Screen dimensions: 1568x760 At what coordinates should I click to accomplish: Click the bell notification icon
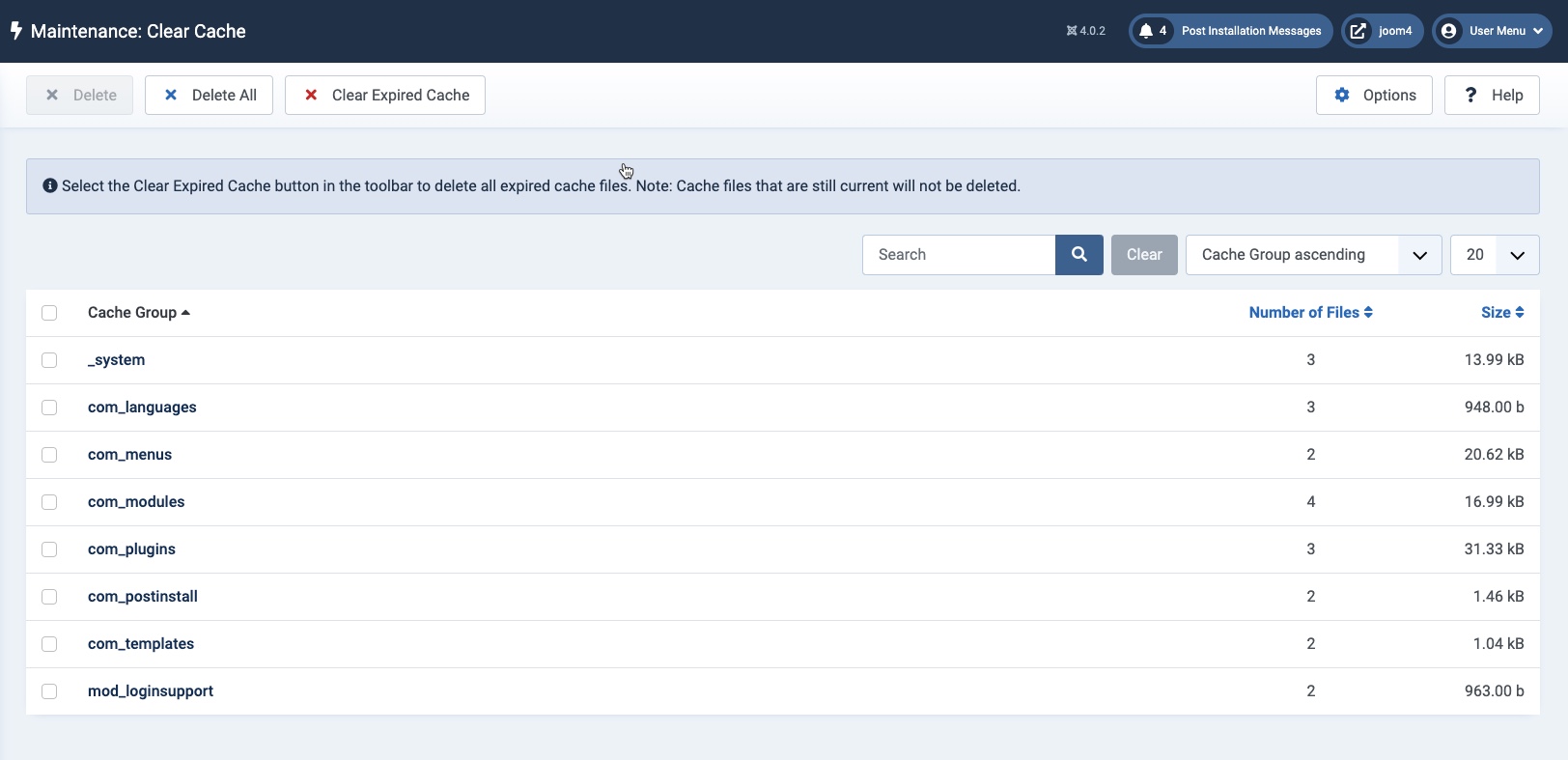point(1146,31)
